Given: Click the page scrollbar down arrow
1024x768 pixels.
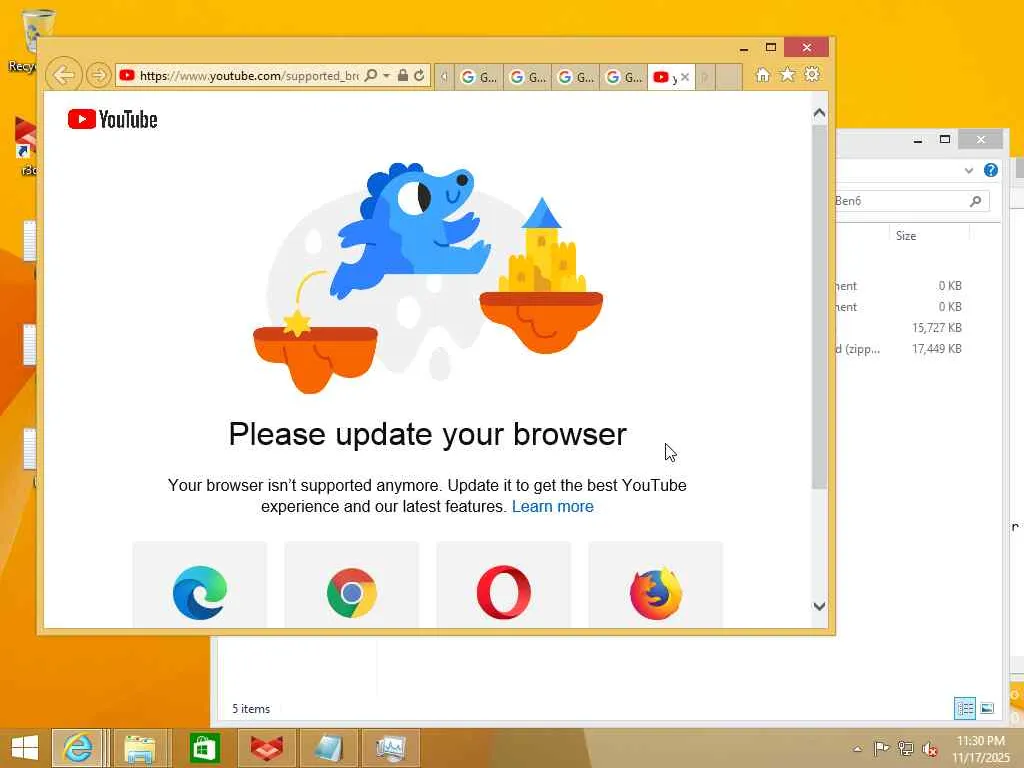Looking at the screenshot, I should tap(820, 606).
